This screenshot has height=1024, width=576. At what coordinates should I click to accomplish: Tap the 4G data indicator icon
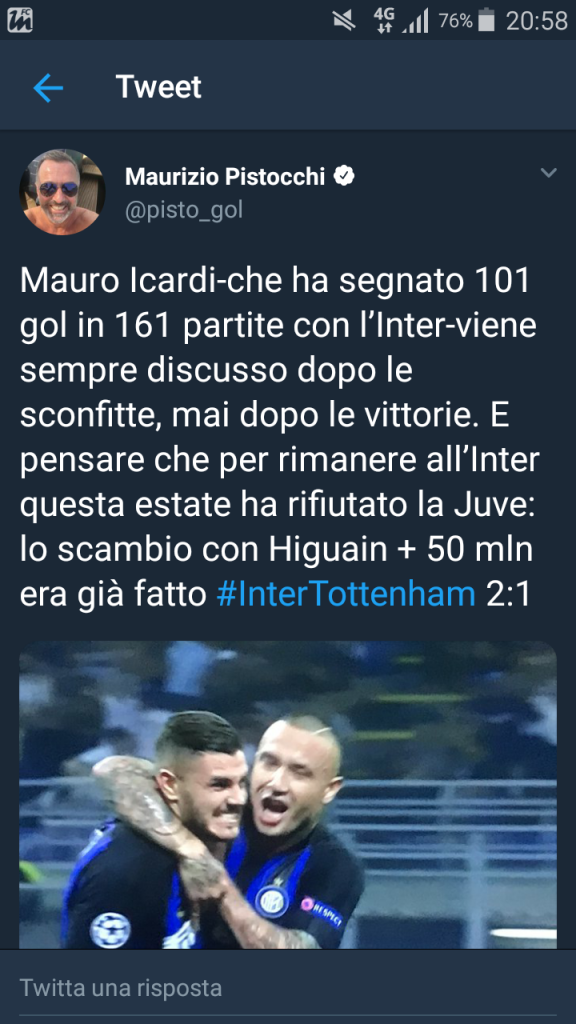[x=384, y=21]
